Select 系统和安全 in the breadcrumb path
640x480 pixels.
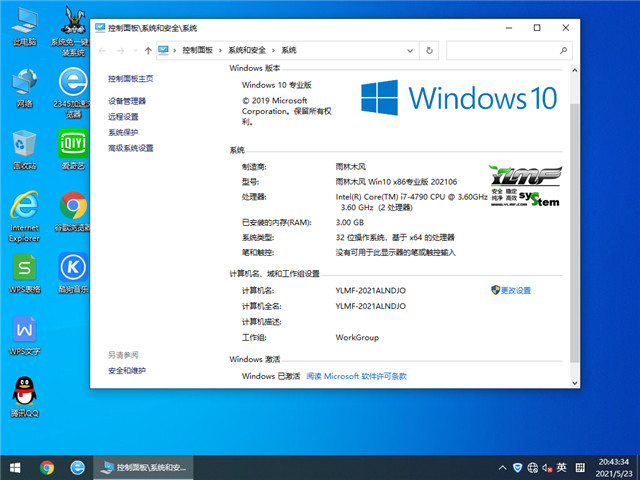(247, 50)
